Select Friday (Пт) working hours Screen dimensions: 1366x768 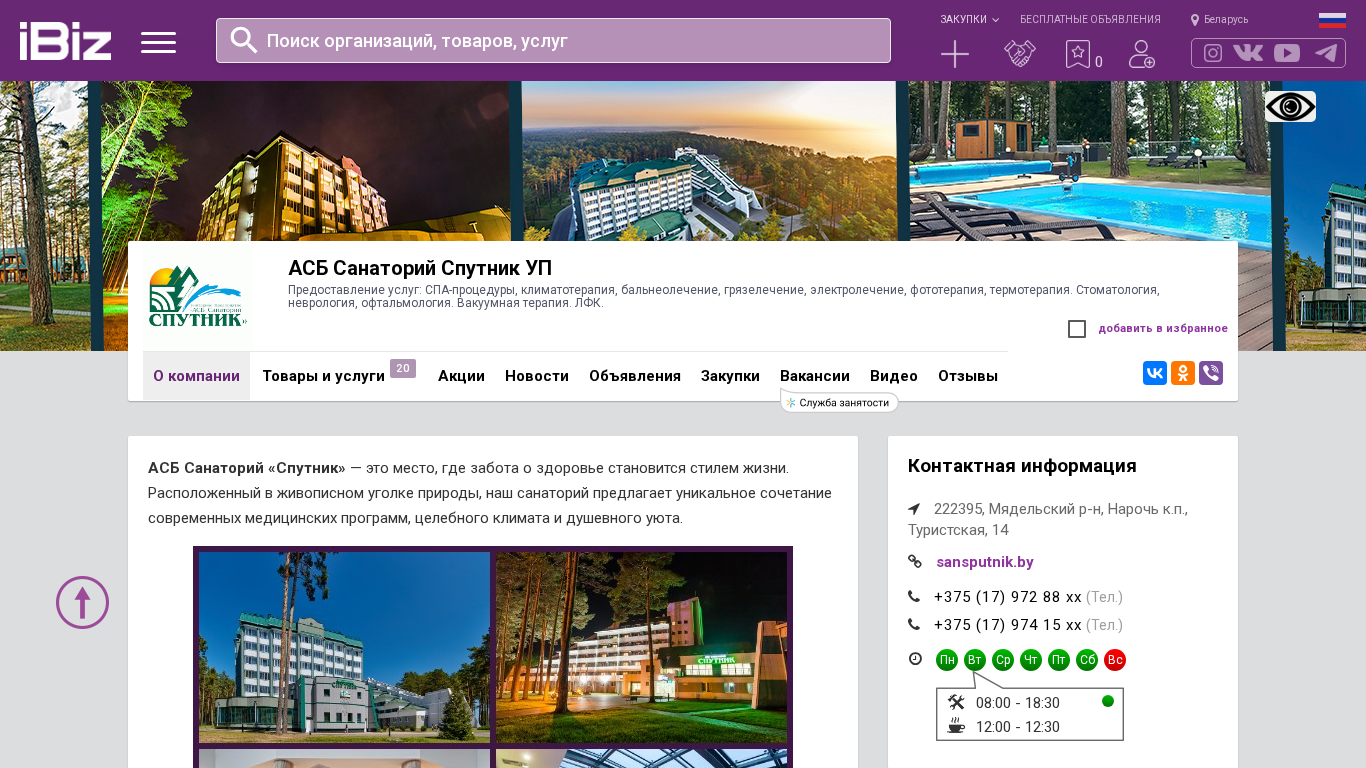(x=1059, y=660)
